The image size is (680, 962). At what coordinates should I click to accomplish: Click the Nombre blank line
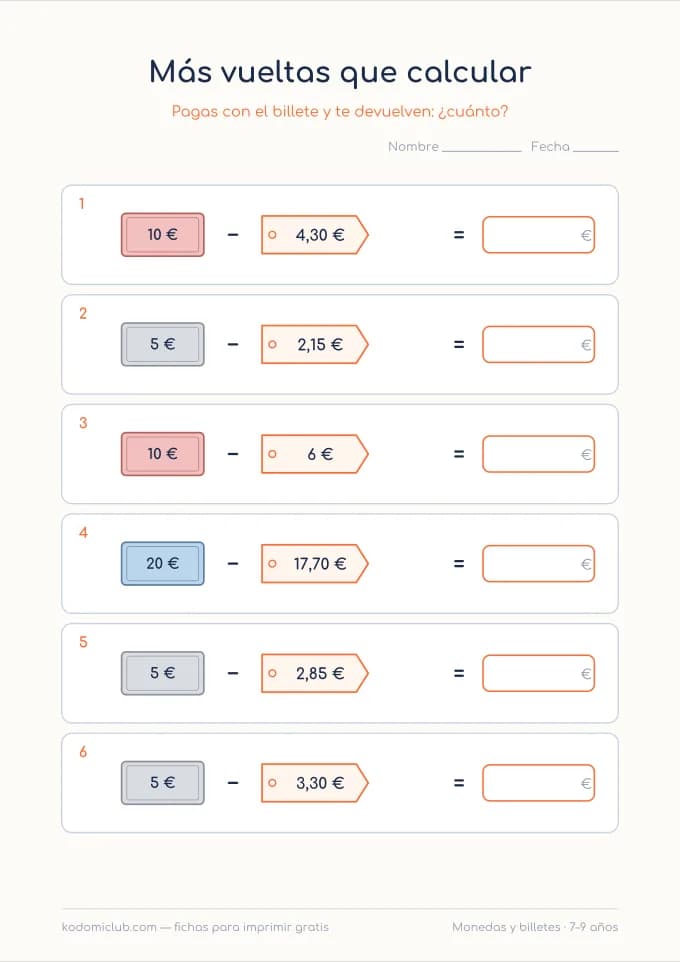tap(482, 149)
